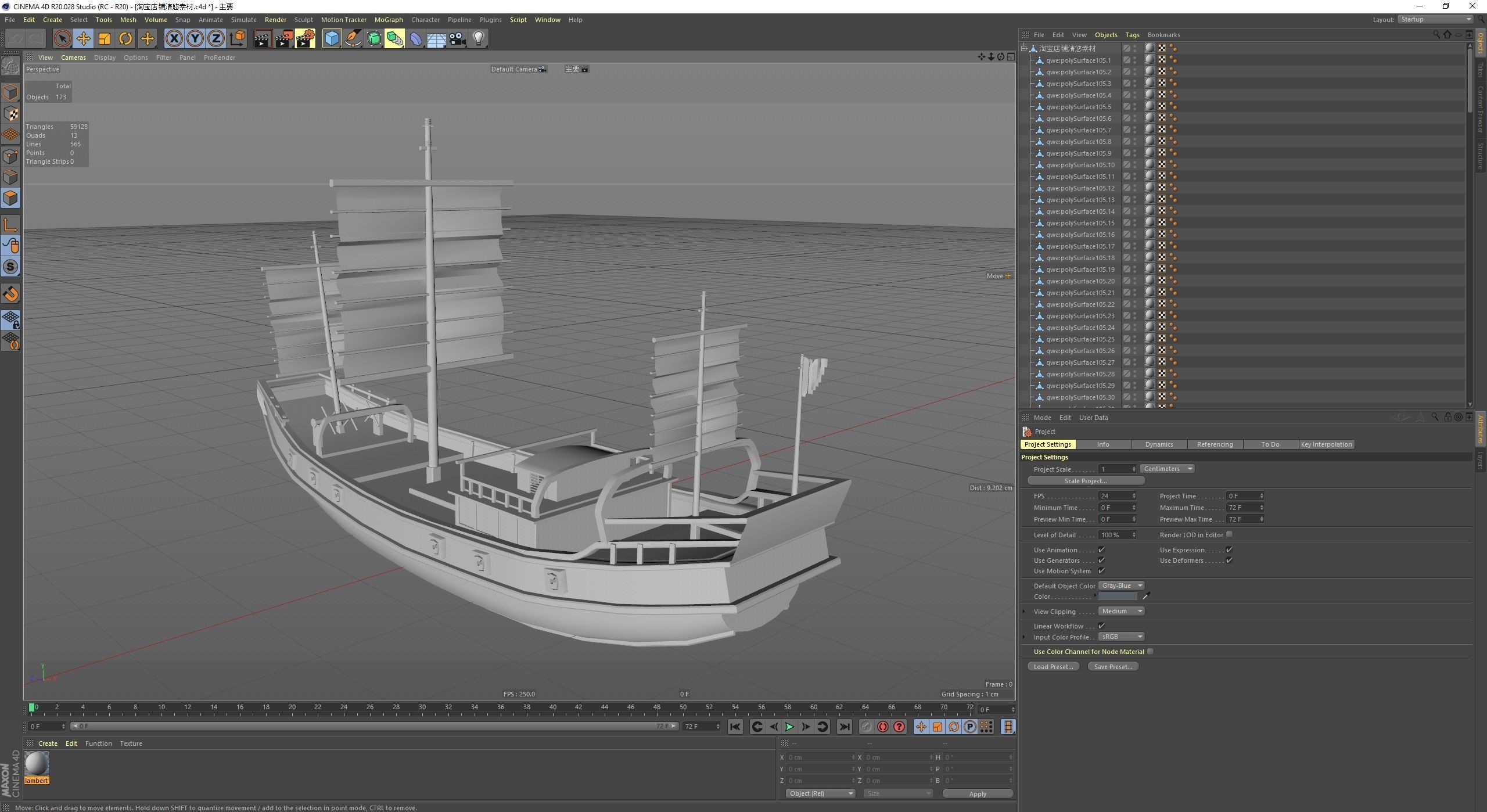
Task: Click Save Preset button
Action: (1113, 667)
